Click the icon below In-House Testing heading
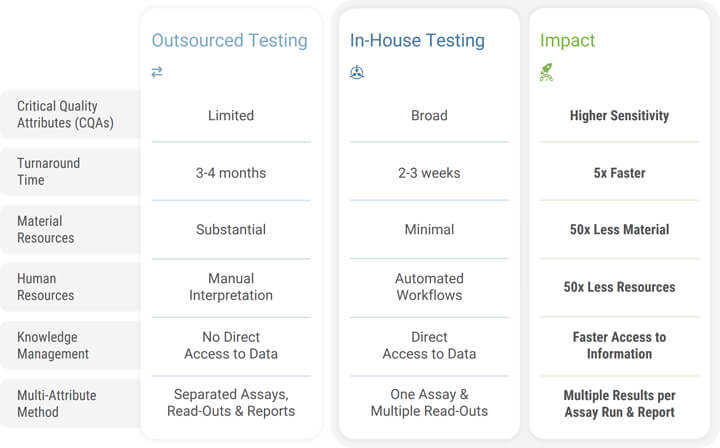The width and height of the screenshot is (720, 448). (357, 72)
